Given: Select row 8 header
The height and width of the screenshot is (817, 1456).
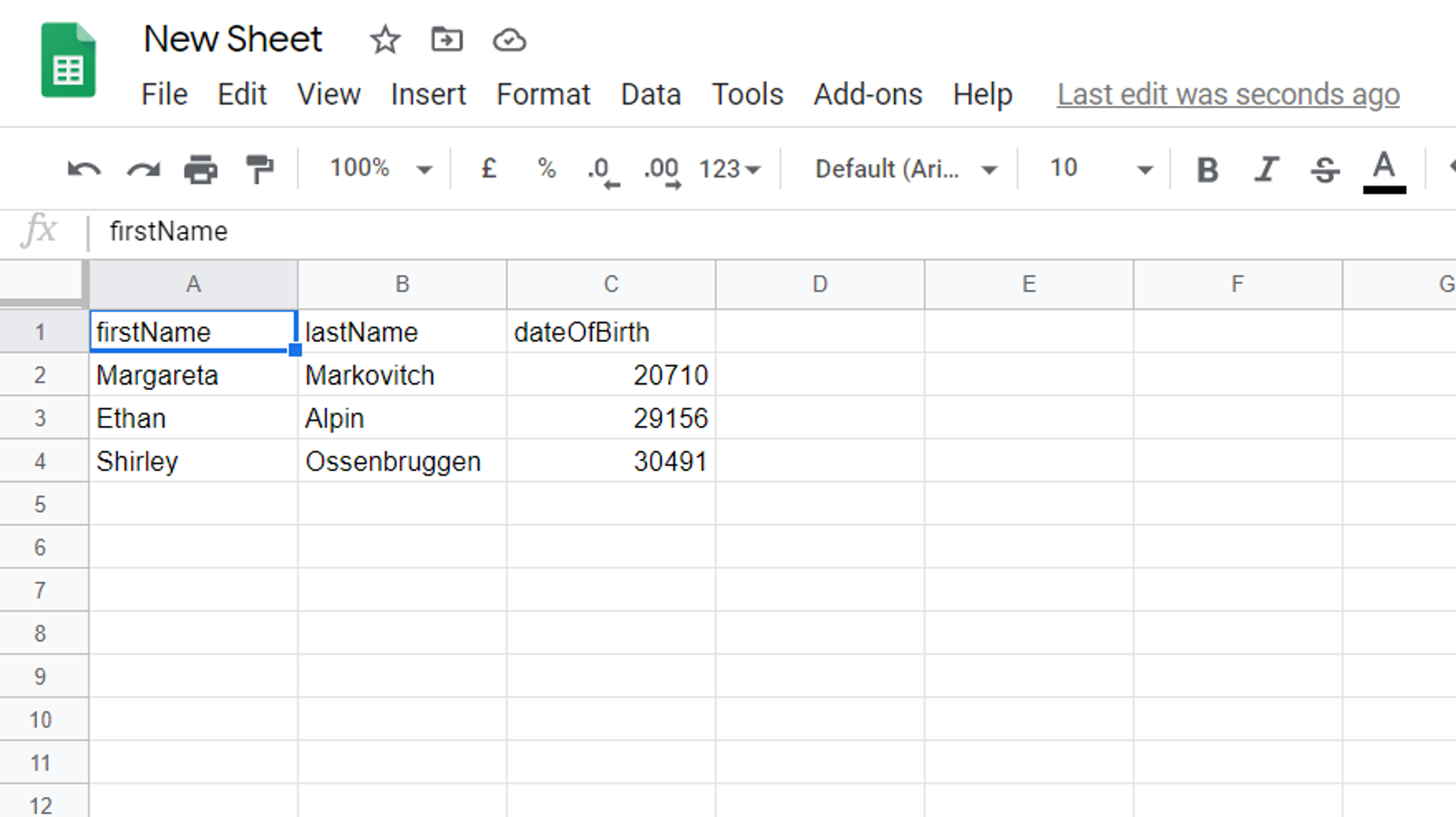Looking at the screenshot, I should click(x=44, y=633).
